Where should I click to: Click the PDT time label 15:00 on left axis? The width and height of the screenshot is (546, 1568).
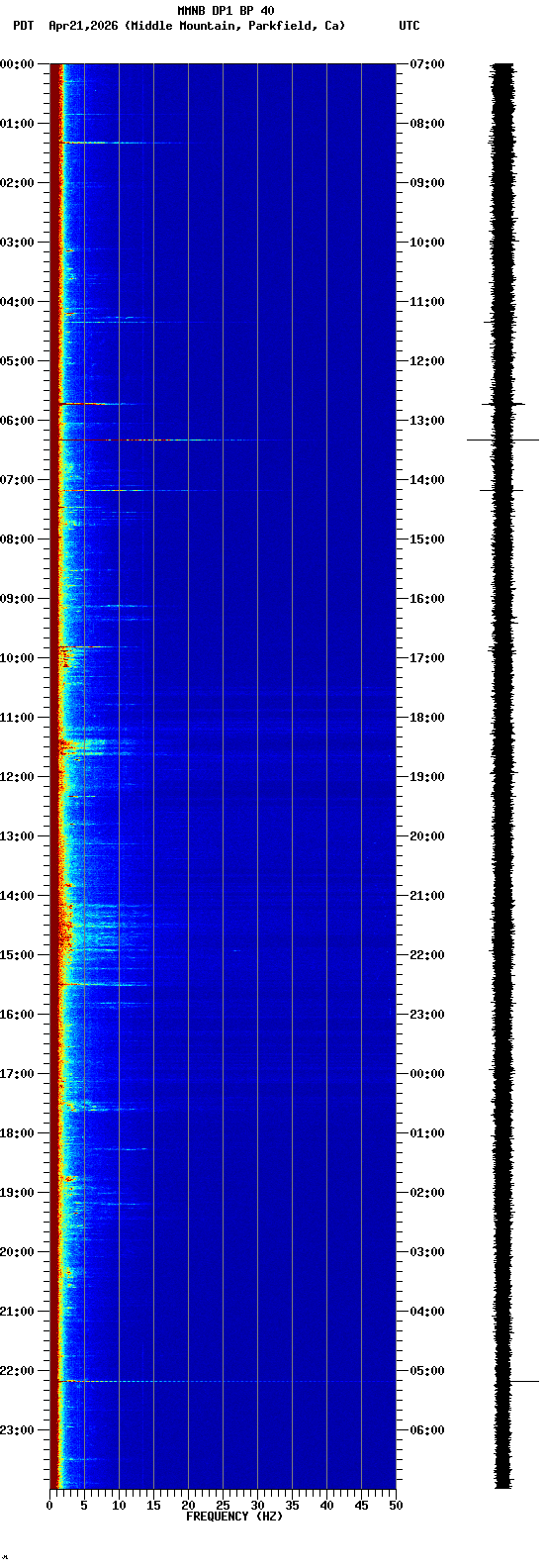coord(18,955)
